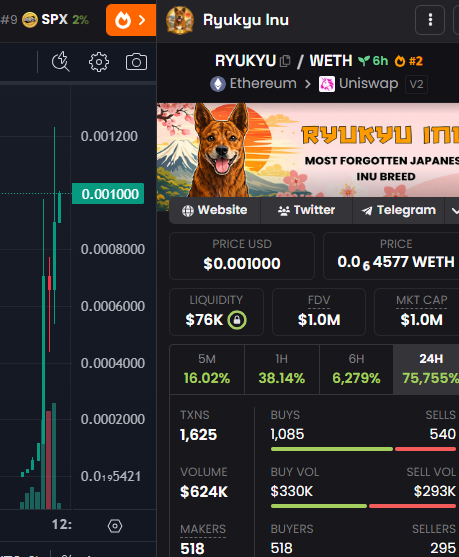Viewport: 459px width, 557px height.
Task: Click the TXNS 1,625 value
Action: pyautogui.click(x=199, y=435)
